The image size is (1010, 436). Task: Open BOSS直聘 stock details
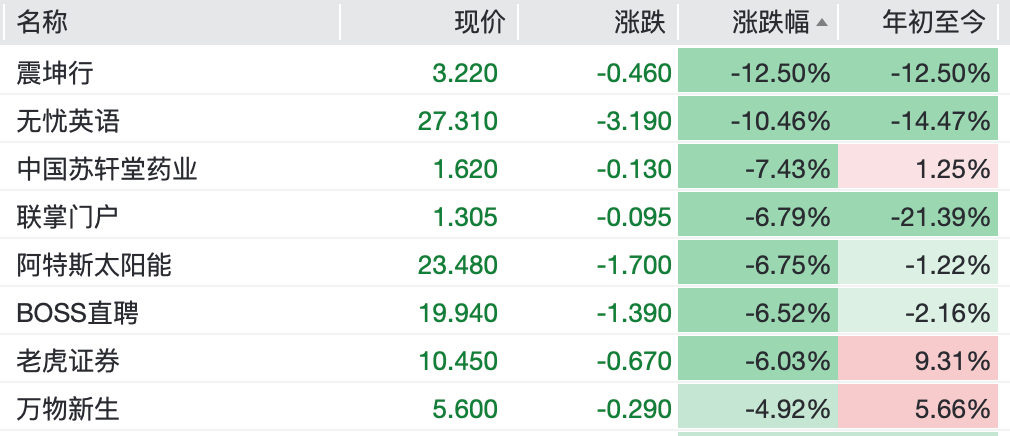click(x=77, y=313)
